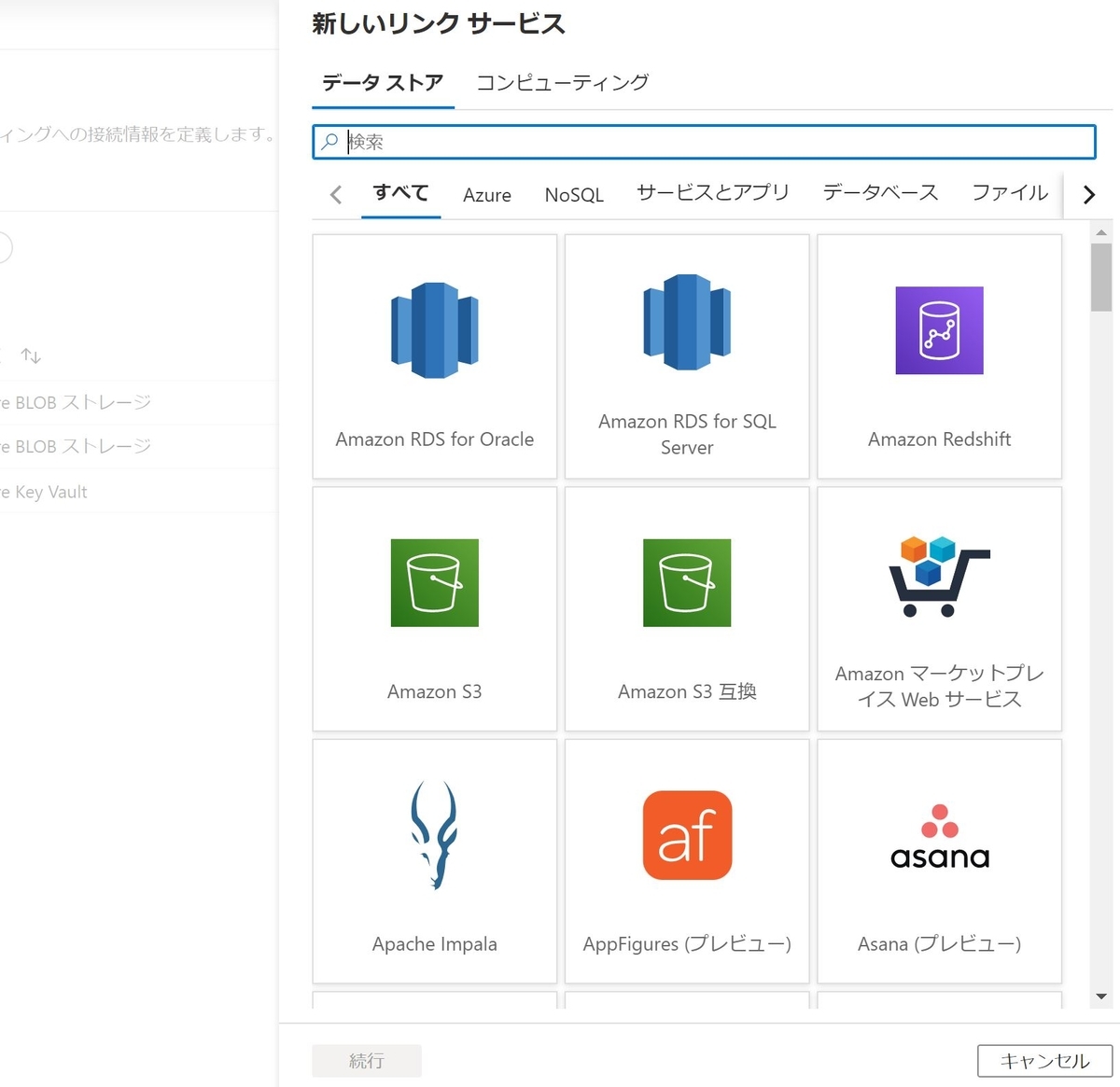Choose the Amazon RDS for SQL Server icon
The width and height of the screenshot is (1120, 1087).
(687, 321)
